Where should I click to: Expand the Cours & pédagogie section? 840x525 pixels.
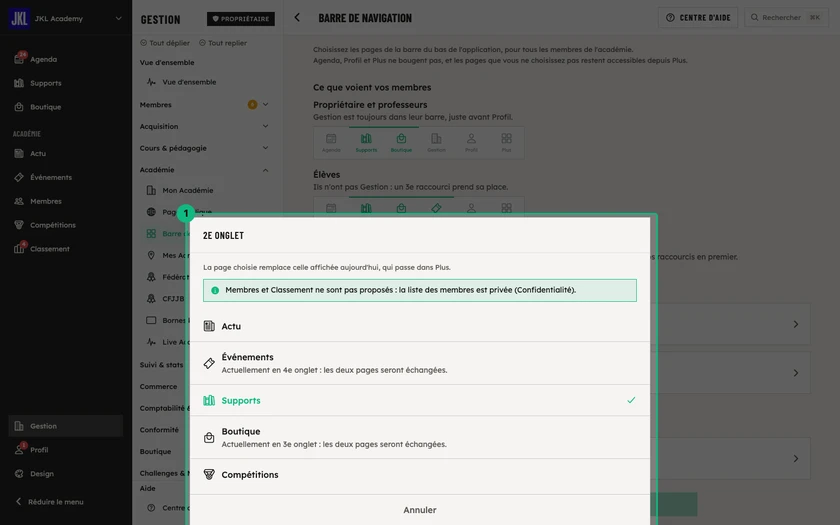point(204,148)
